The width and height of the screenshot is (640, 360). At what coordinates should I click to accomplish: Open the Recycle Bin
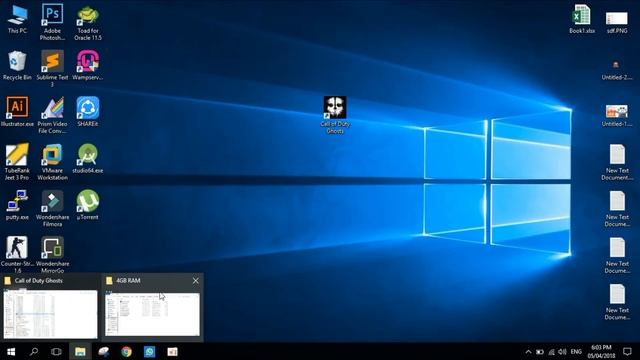pyautogui.click(x=17, y=65)
